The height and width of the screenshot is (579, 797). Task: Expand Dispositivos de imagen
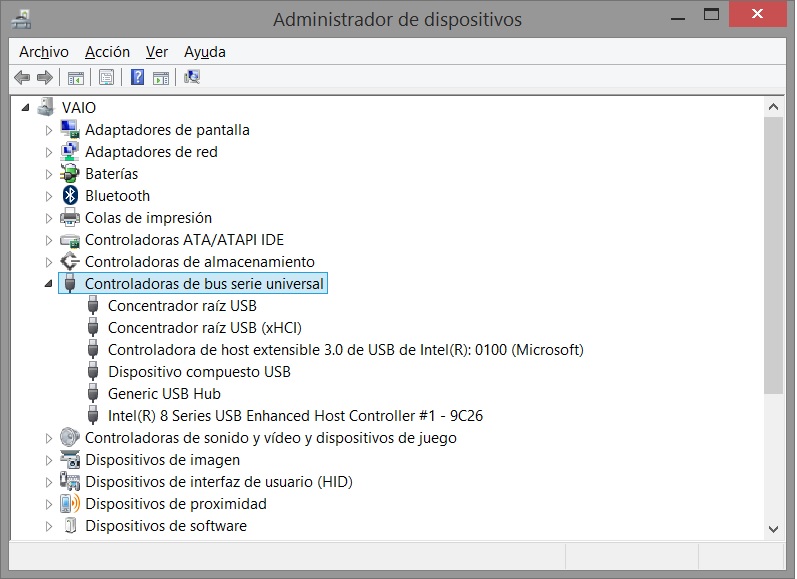[x=49, y=460]
